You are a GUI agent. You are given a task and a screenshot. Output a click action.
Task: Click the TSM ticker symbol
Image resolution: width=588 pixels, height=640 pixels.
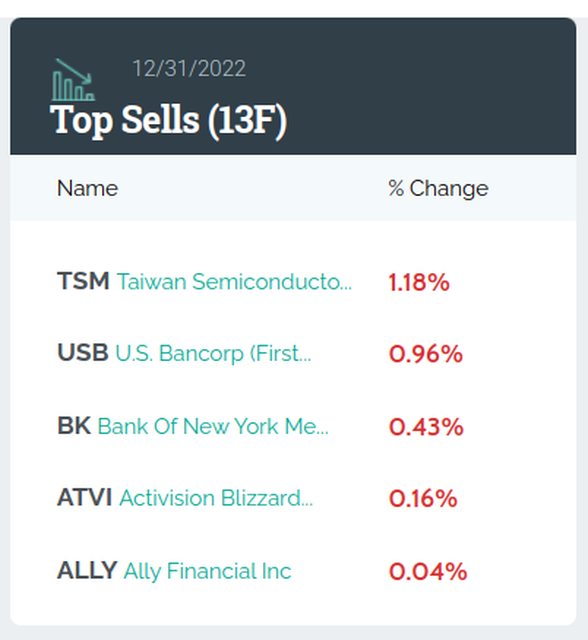83,281
